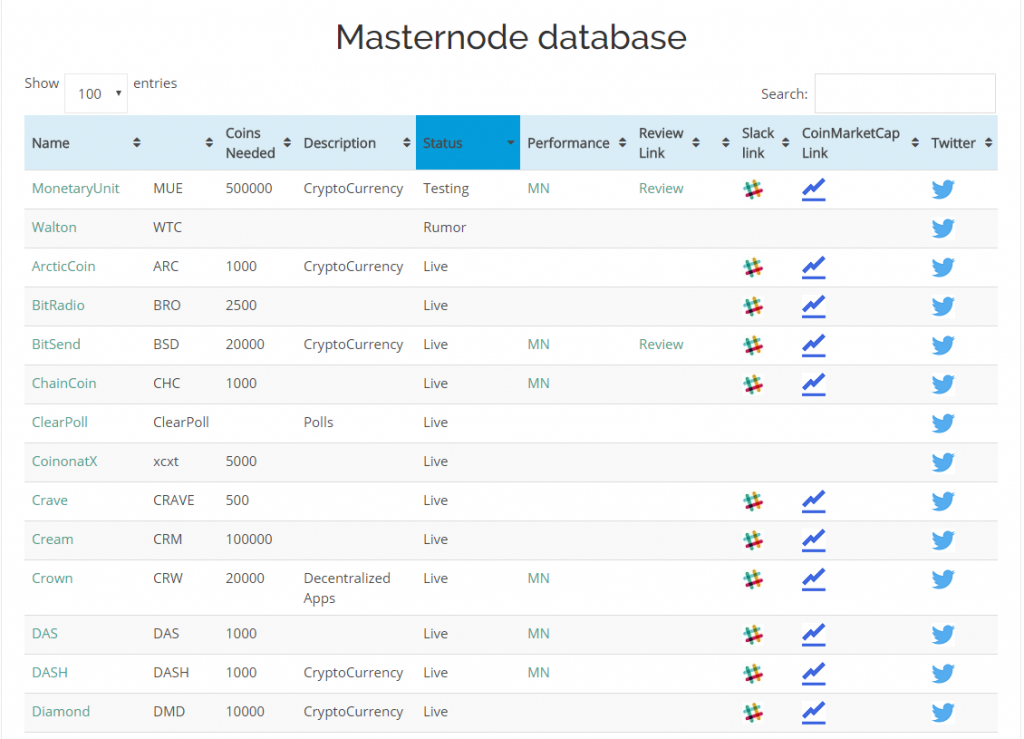Sort by Coins Needed column

click(x=257, y=143)
